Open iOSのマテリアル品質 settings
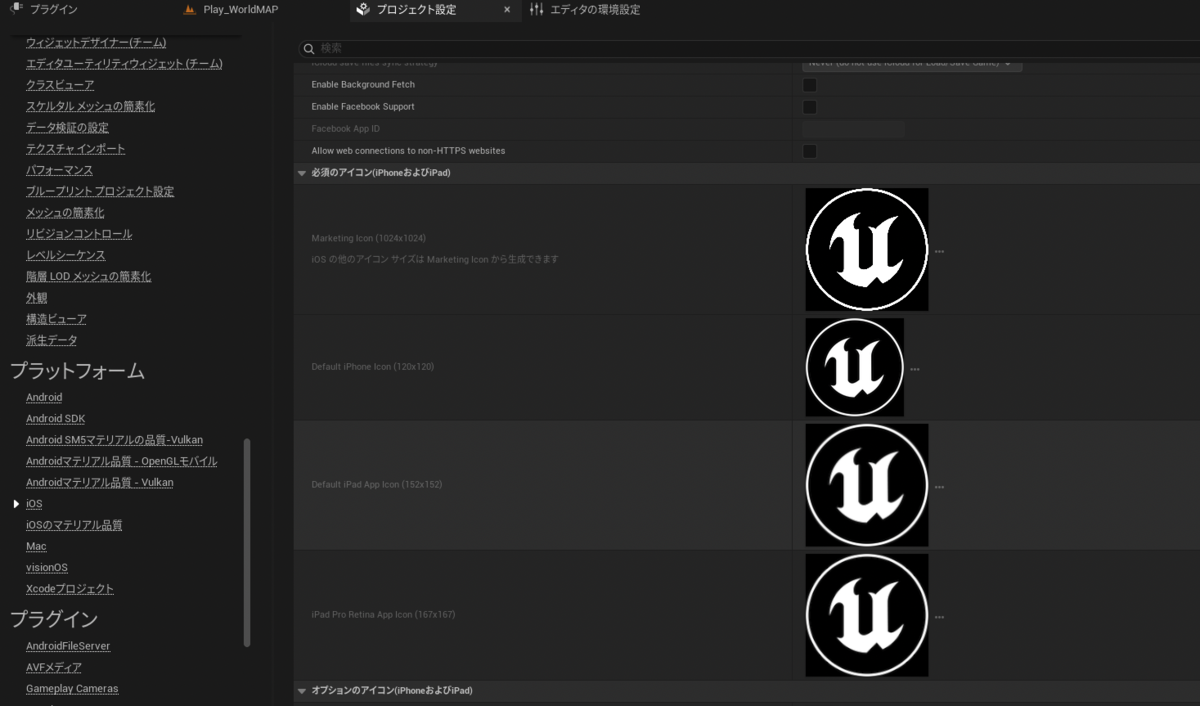The width and height of the screenshot is (1200, 706). (x=74, y=525)
